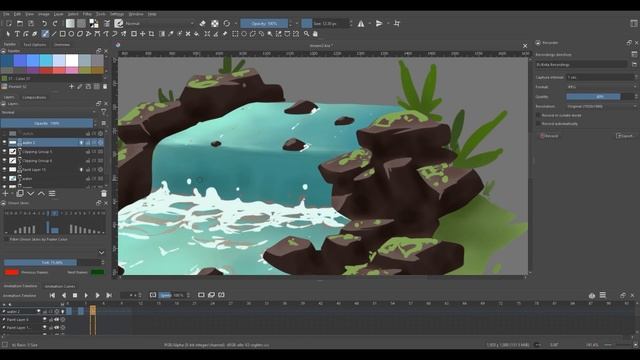Select the Move tool
640x360 pixels.
142,34
